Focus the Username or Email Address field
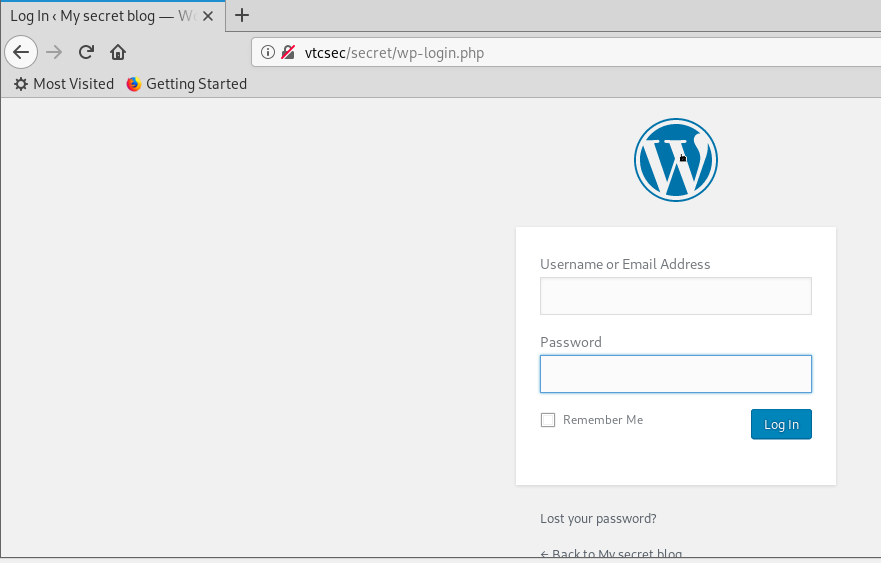 coord(675,296)
